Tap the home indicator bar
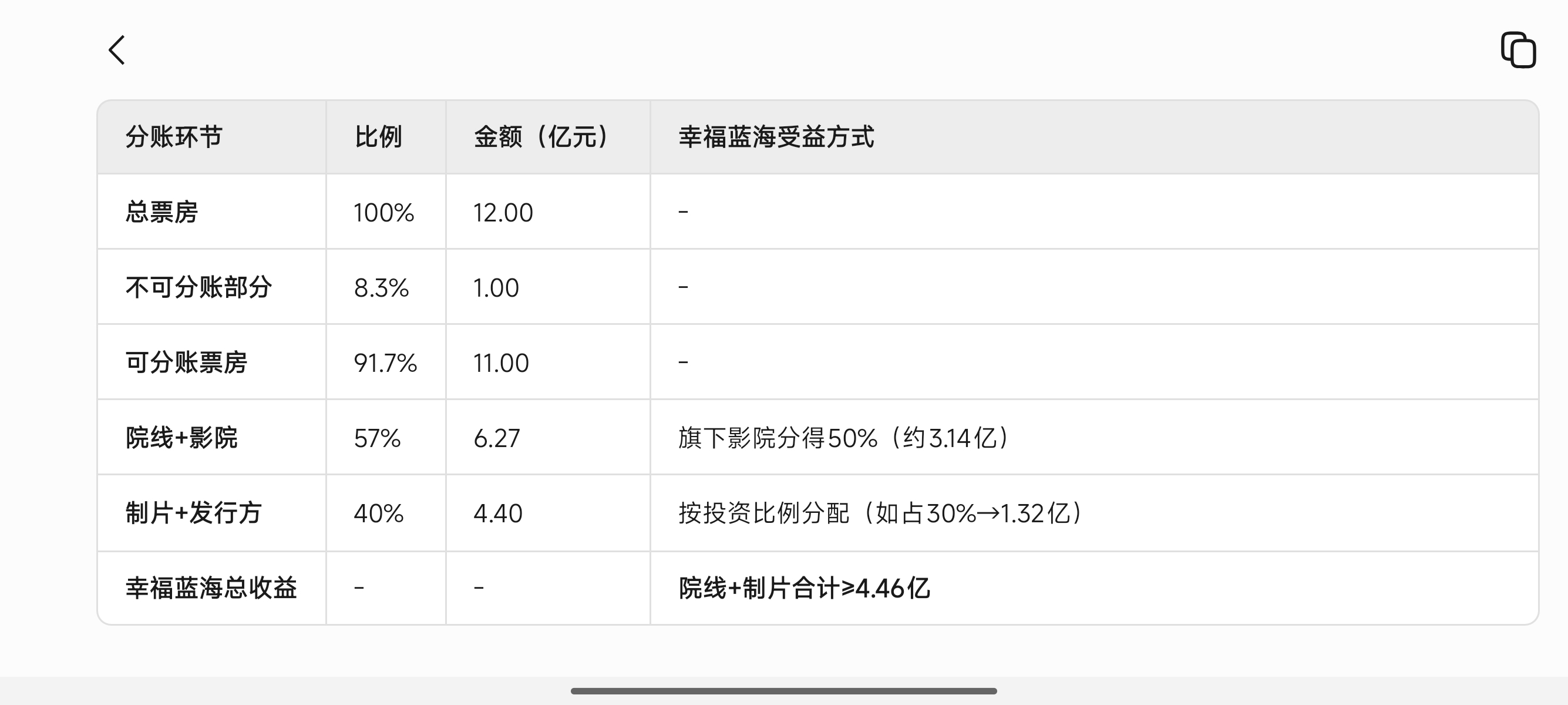This screenshot has width=1568, height=705. (783, 691)
